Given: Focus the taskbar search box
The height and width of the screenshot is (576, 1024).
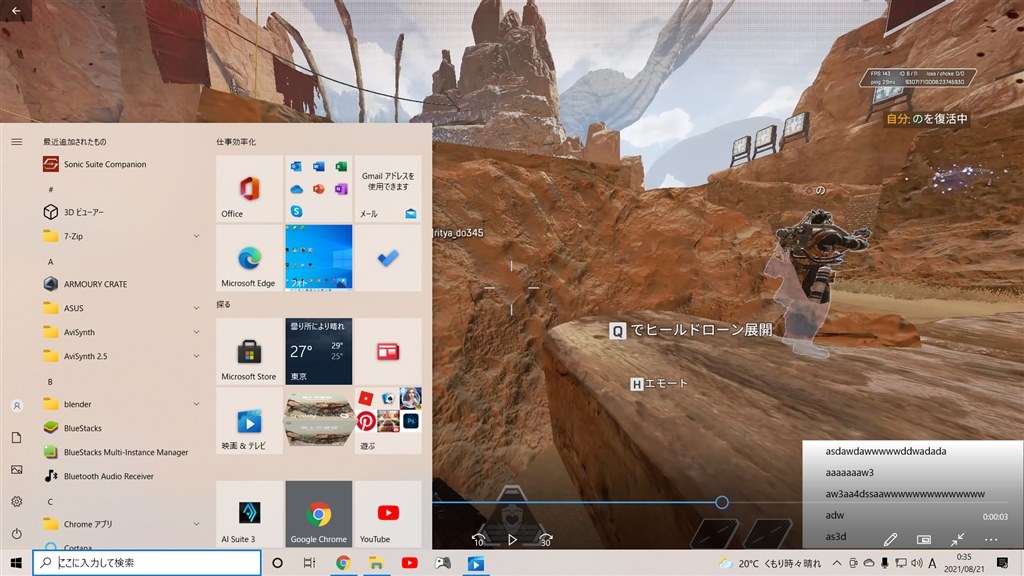Looking at the screenshot, I should (x=147, y=562).
